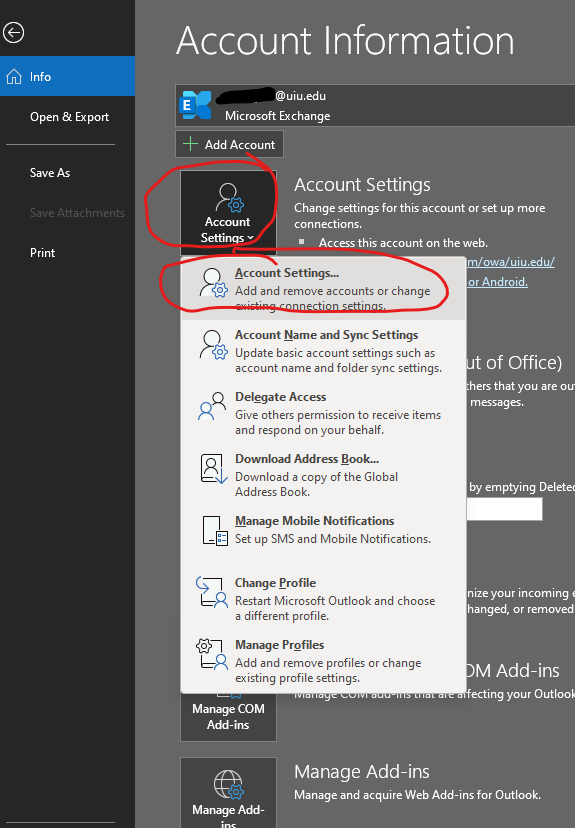575x828 pixels.
Task: Select the Info home icon
Action: coord(14,77)
